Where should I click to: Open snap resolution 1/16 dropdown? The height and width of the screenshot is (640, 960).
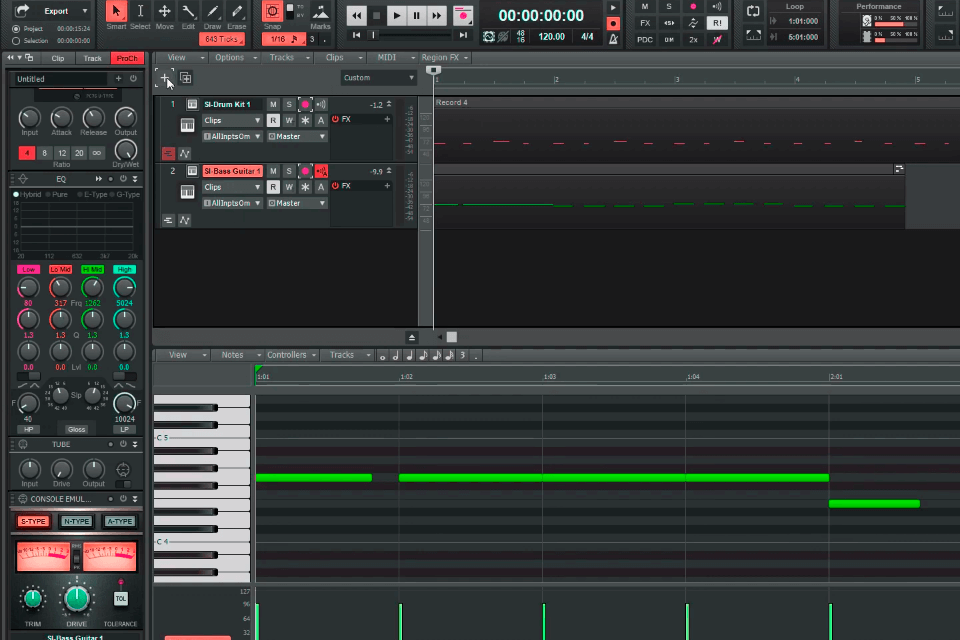coord(284,39)
